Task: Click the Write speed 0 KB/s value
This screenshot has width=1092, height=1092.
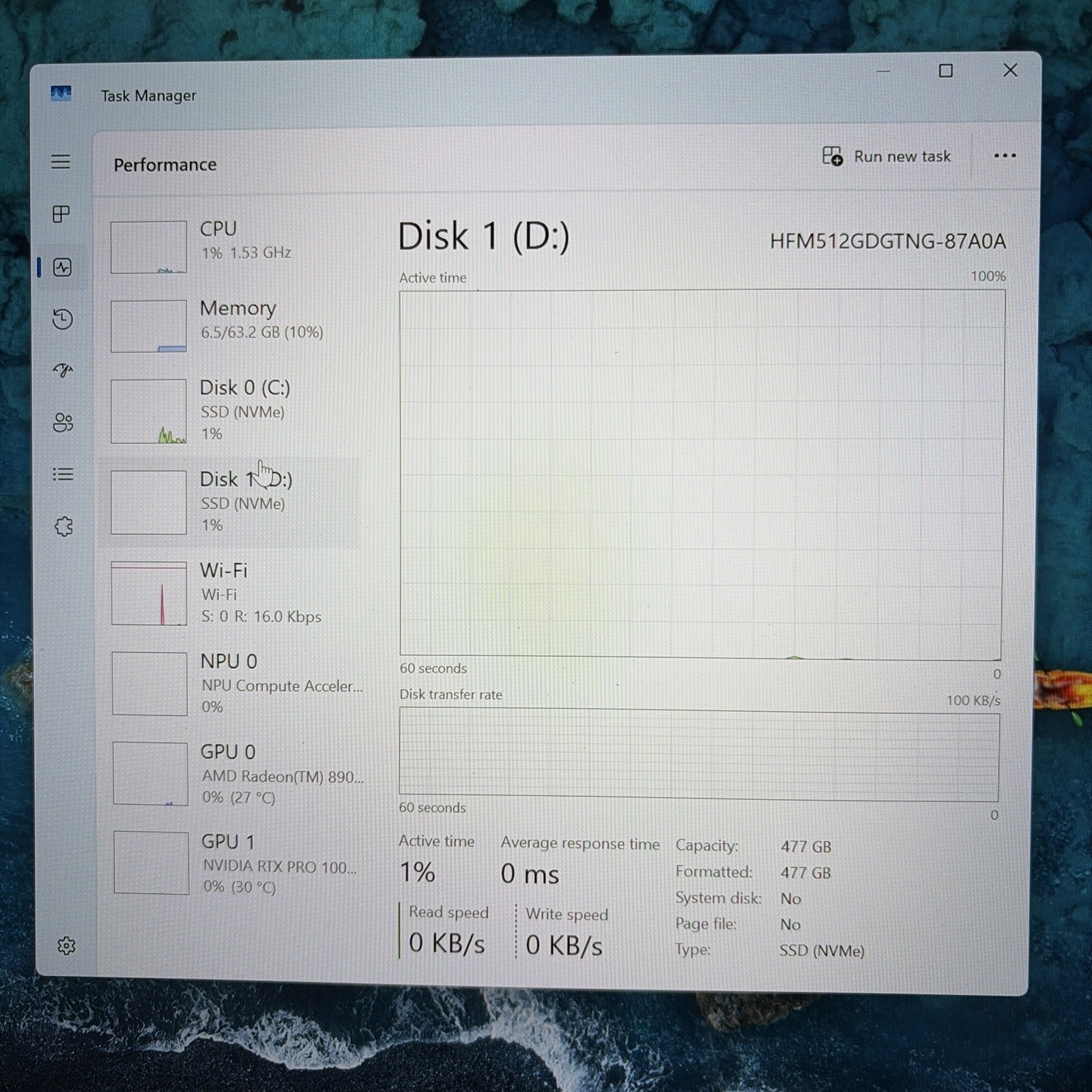Action: pyautogui.click(x=564, y=945)
